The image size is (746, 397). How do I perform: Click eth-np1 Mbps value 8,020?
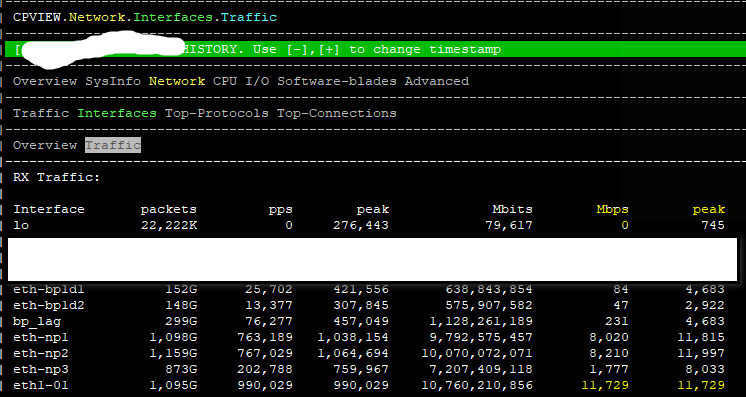tap(609, 337)
